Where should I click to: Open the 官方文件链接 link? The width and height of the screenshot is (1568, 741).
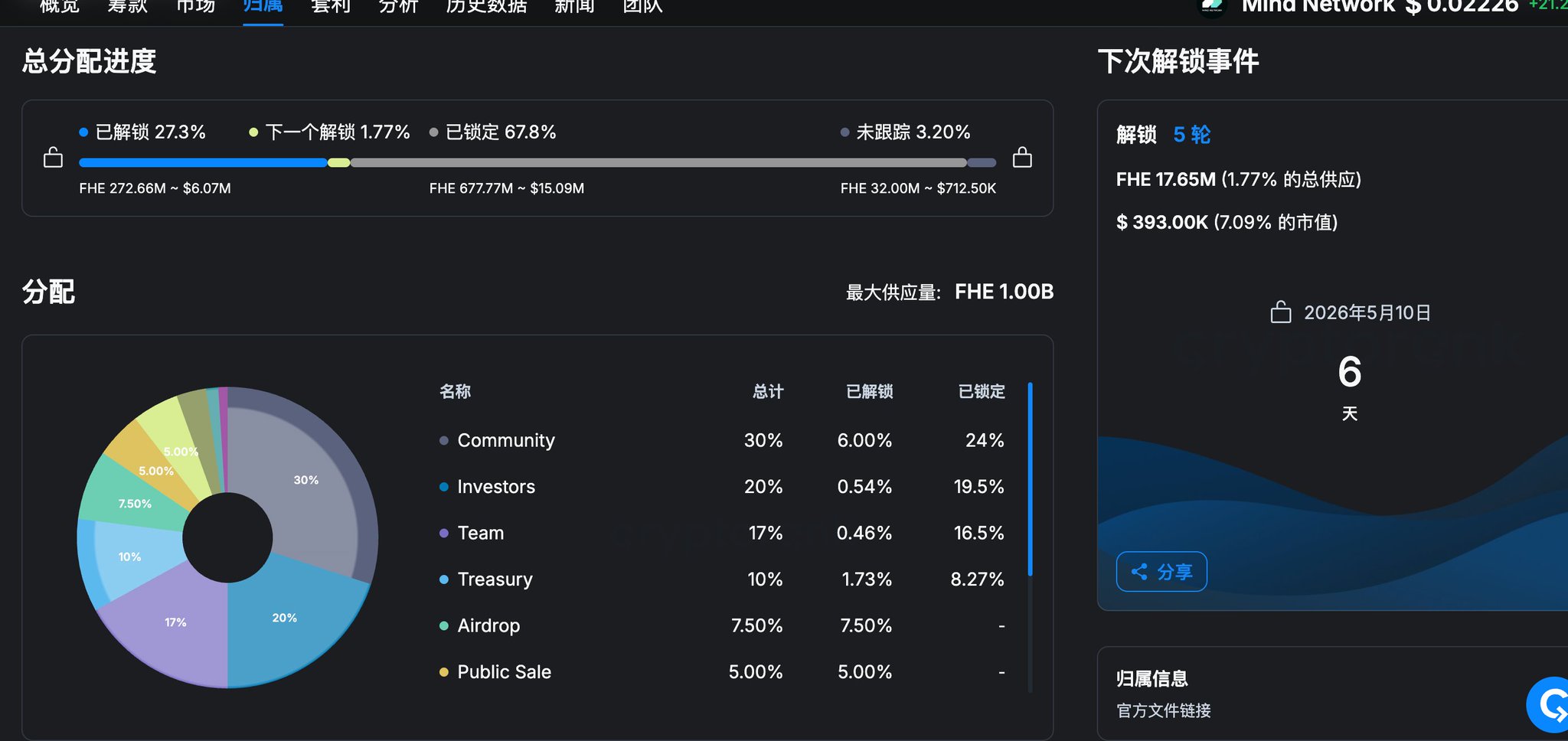click(1164, 710)
